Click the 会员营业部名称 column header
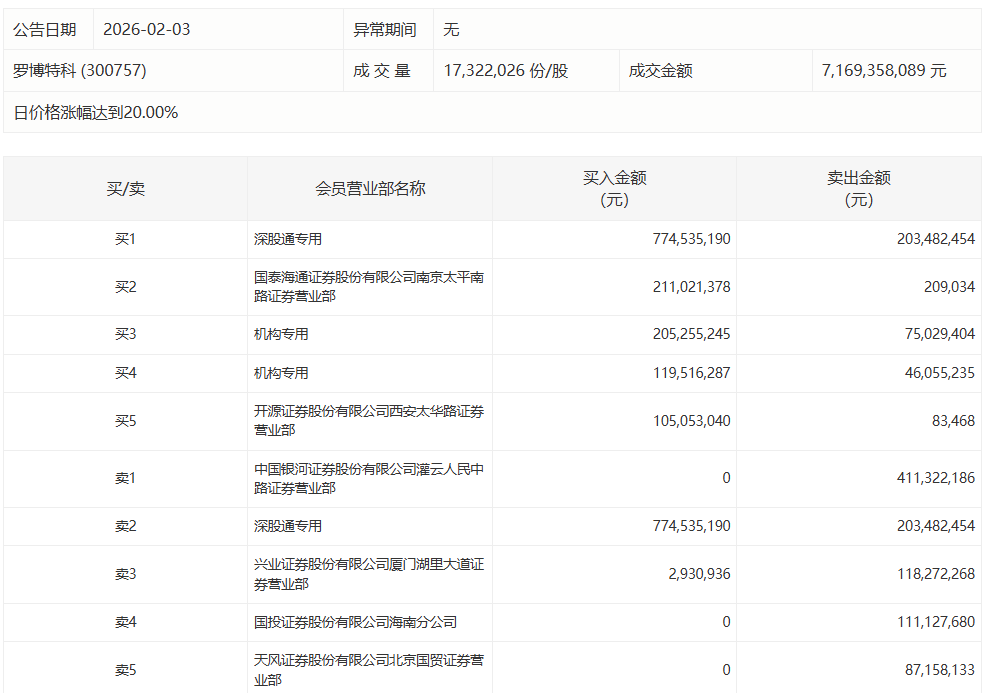Viewport: 987px width, 693px height. [370, 188]
